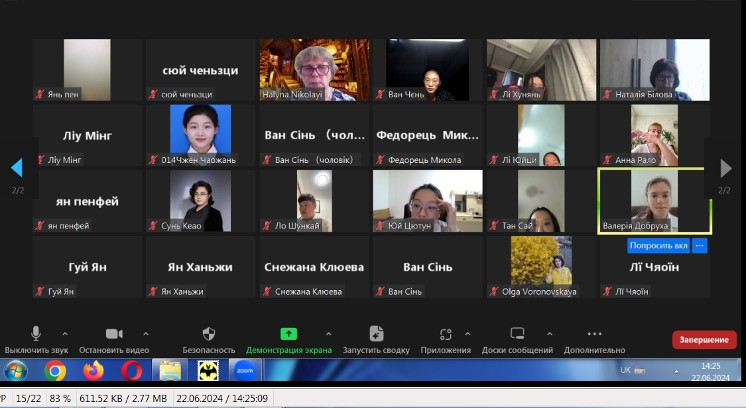The width and height of the screenshot is (746, 408).
Task: Open Windows Start orb in taskbar
Action: coord(15,370)
